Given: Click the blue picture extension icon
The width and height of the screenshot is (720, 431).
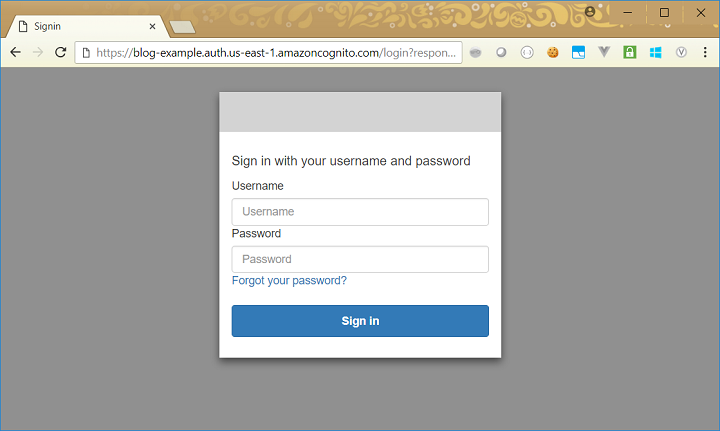Looking at the screenshot, I should pyautogui.click(x=578, y=52).
